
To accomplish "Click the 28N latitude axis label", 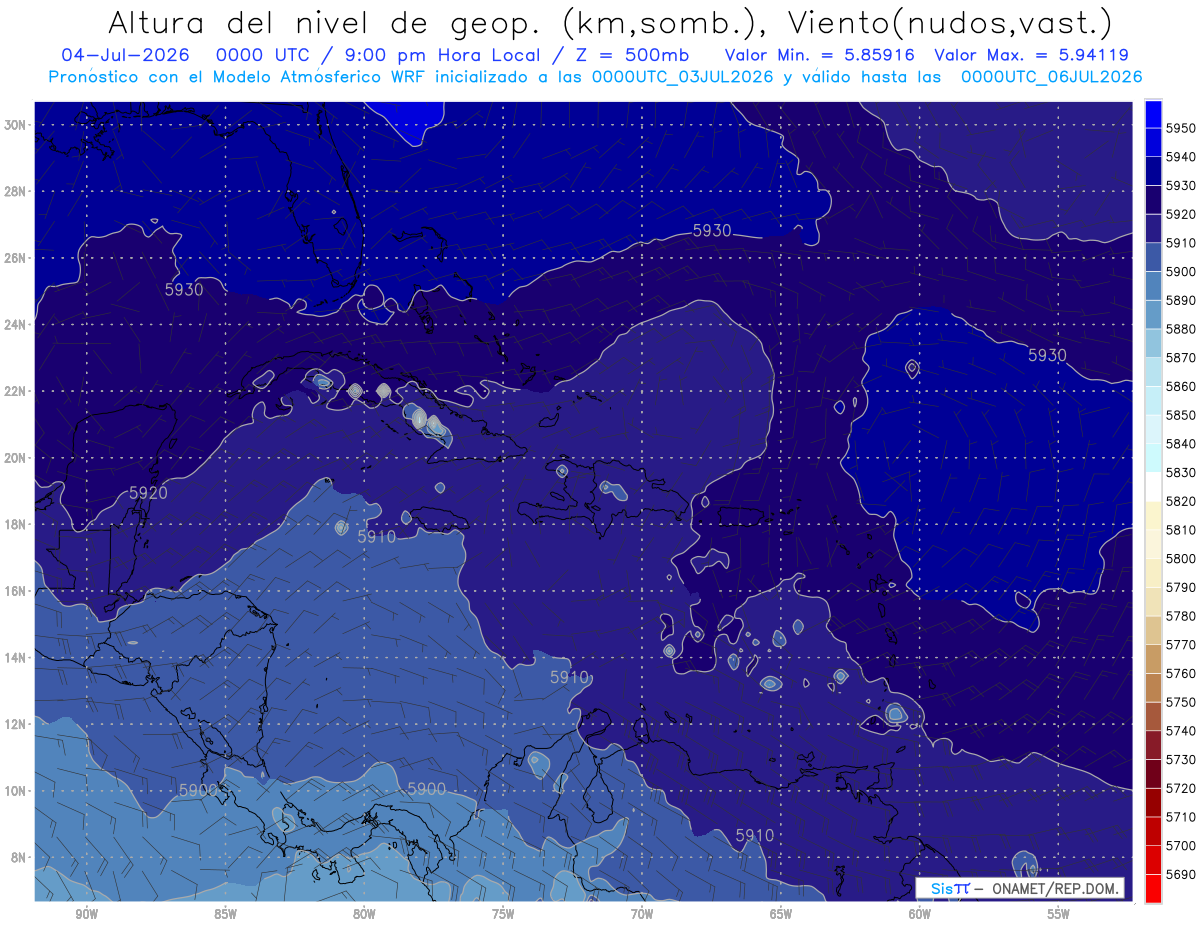I will click(x=14, y=191).
